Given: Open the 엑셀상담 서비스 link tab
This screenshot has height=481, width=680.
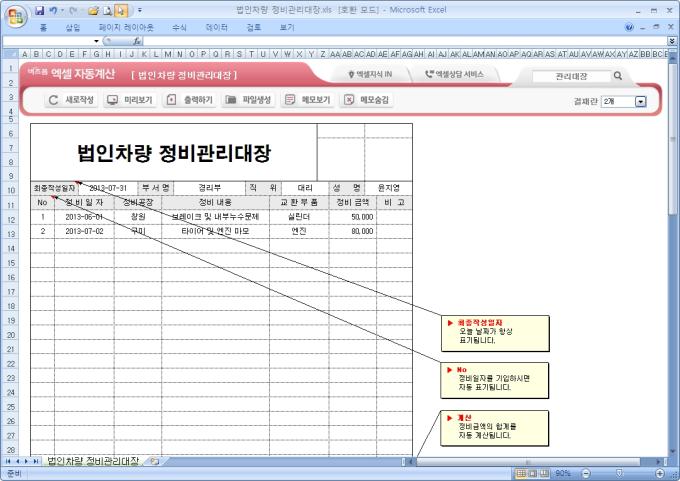Looking at the screenshot, I should (454, 75).
